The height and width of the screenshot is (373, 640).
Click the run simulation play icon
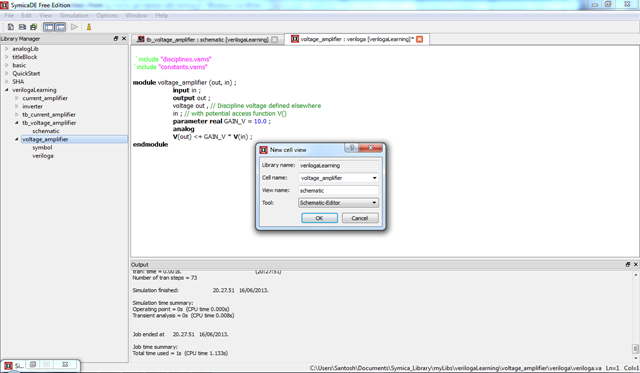point(74,27)
